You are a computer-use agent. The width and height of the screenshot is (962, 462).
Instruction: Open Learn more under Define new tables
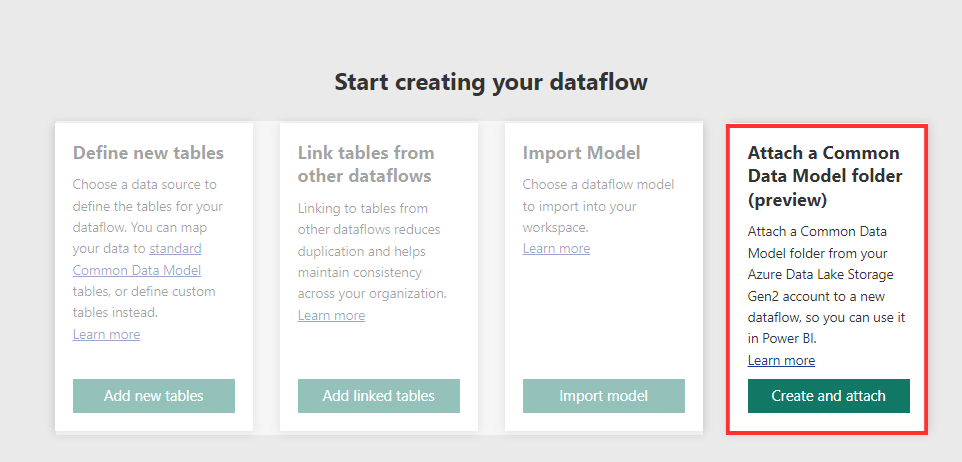pyautogui.click(x=106, y=334)
